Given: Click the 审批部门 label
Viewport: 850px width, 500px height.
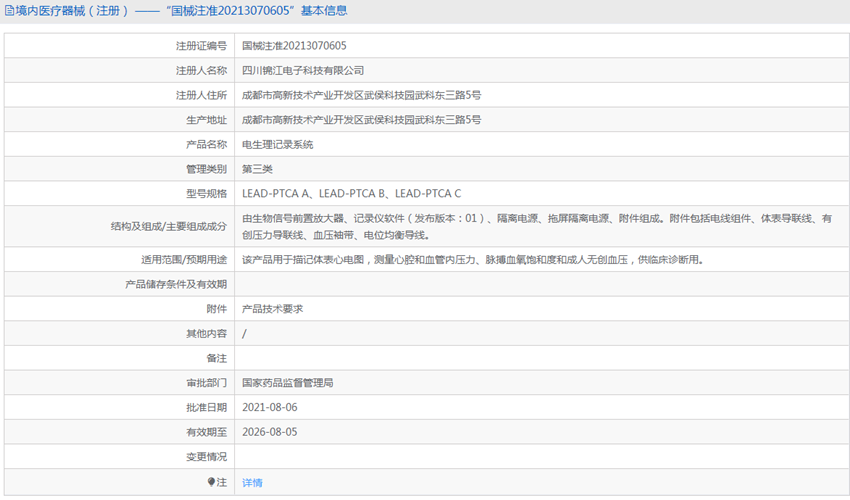Looking at the screenshot, I should [x=207, y=383].
